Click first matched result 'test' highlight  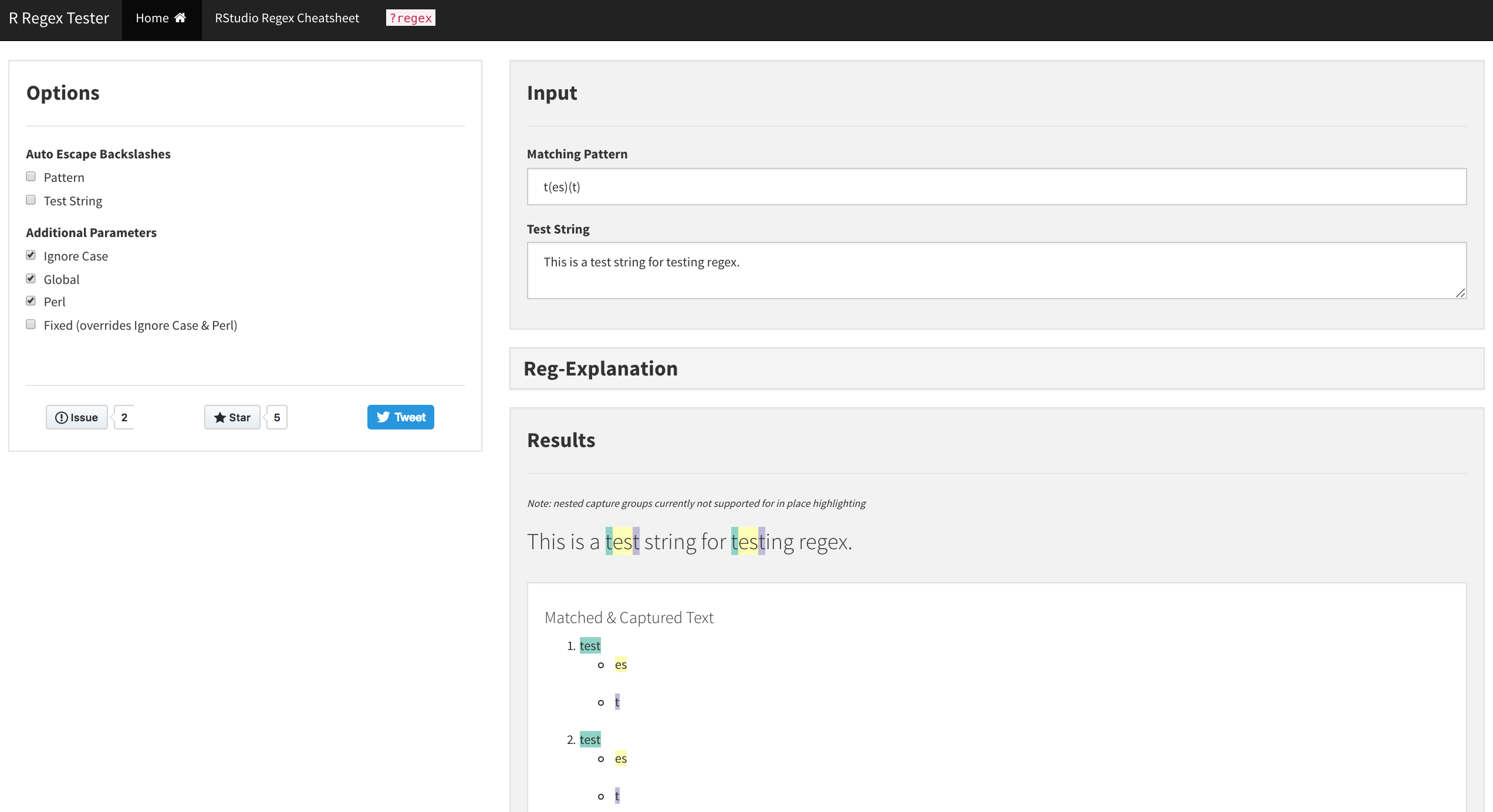(620, 541)
